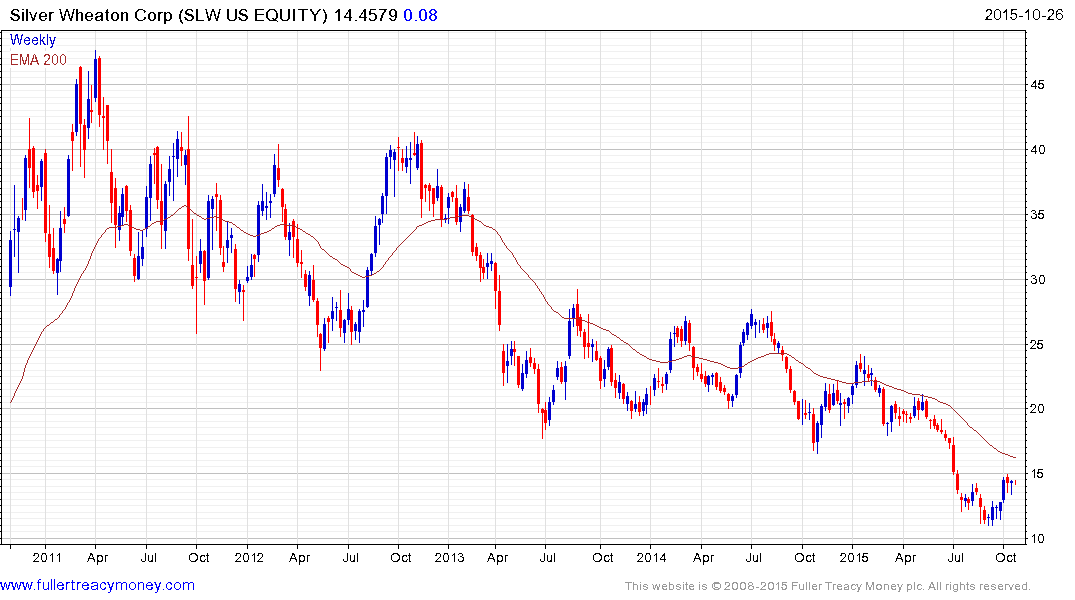
Task: Click the 30 price axis label
Action: pos(1037,280)
